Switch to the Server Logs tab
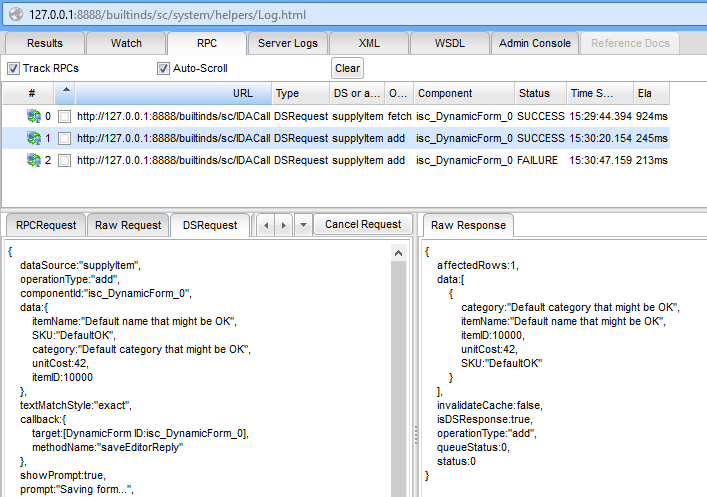The image size is (707, 497). [287, 43]
